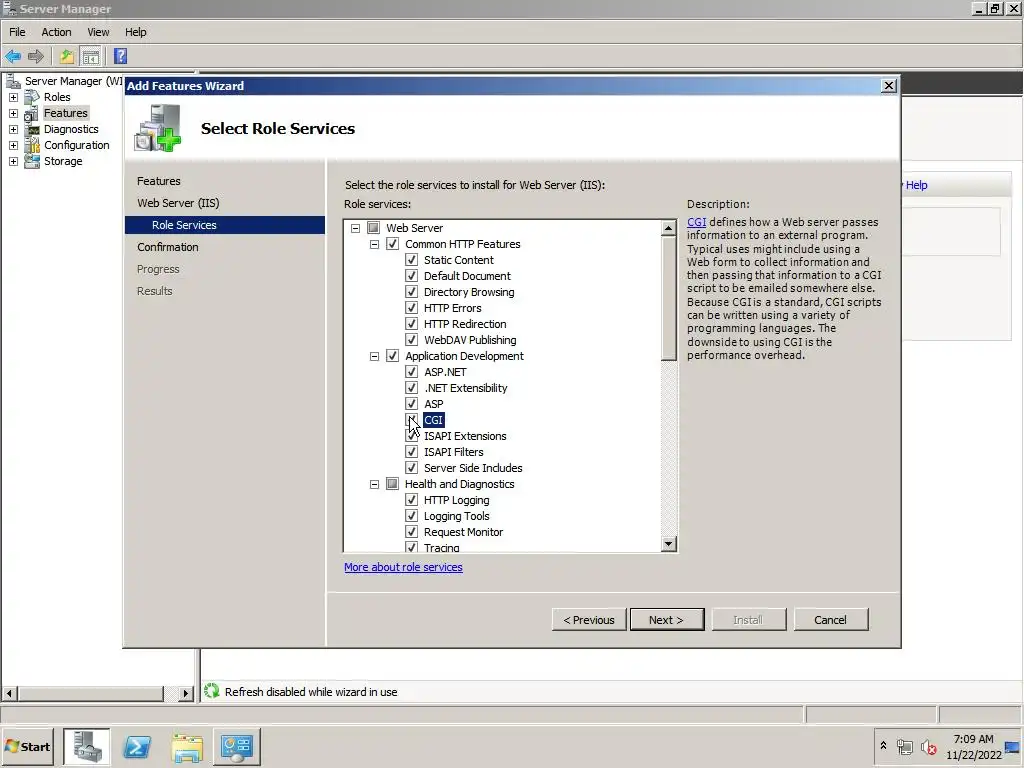Click role services scroll up arrow
The image size is (1024, 768).
pos(668,228)
